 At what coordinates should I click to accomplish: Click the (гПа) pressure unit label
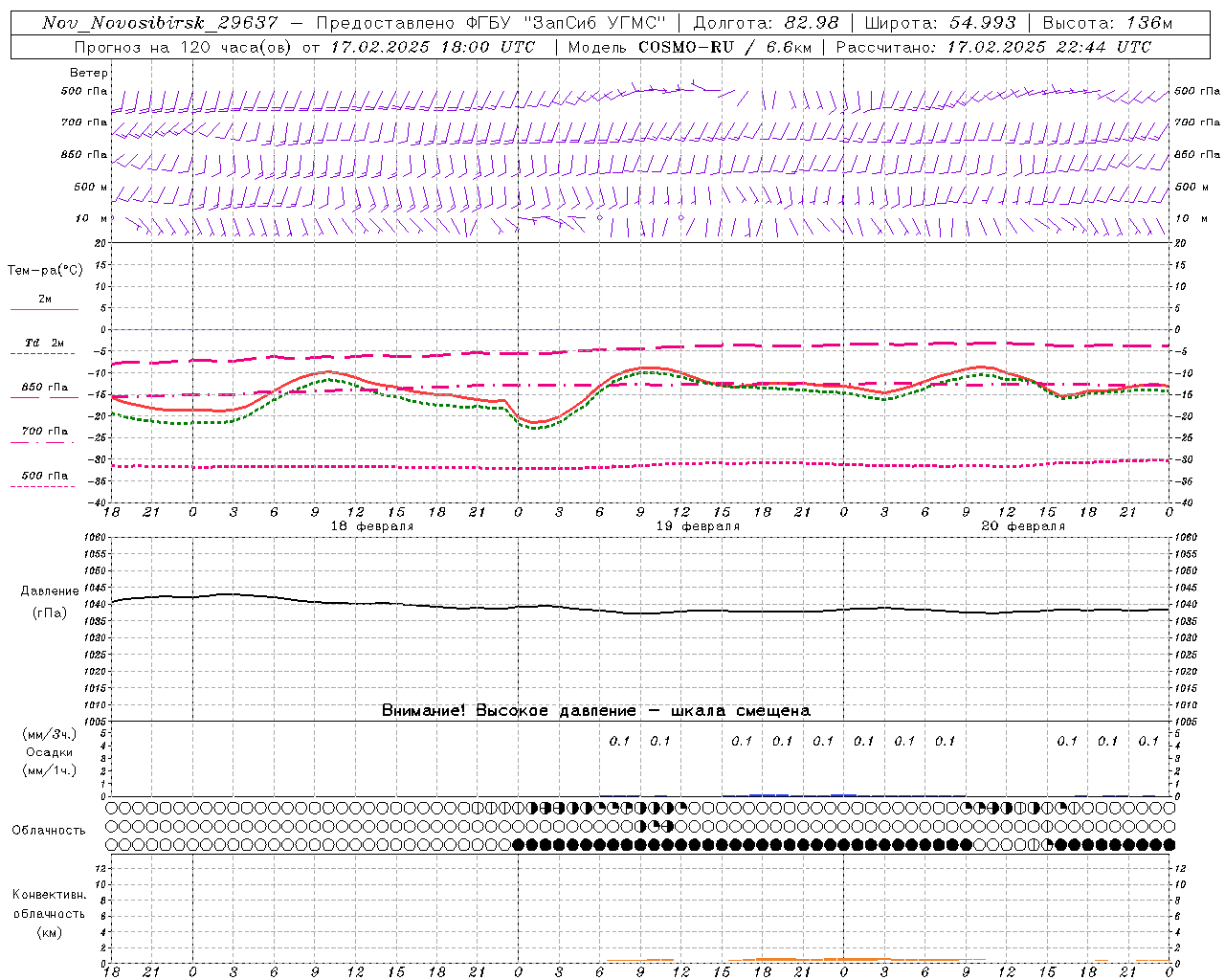[50, 612]
